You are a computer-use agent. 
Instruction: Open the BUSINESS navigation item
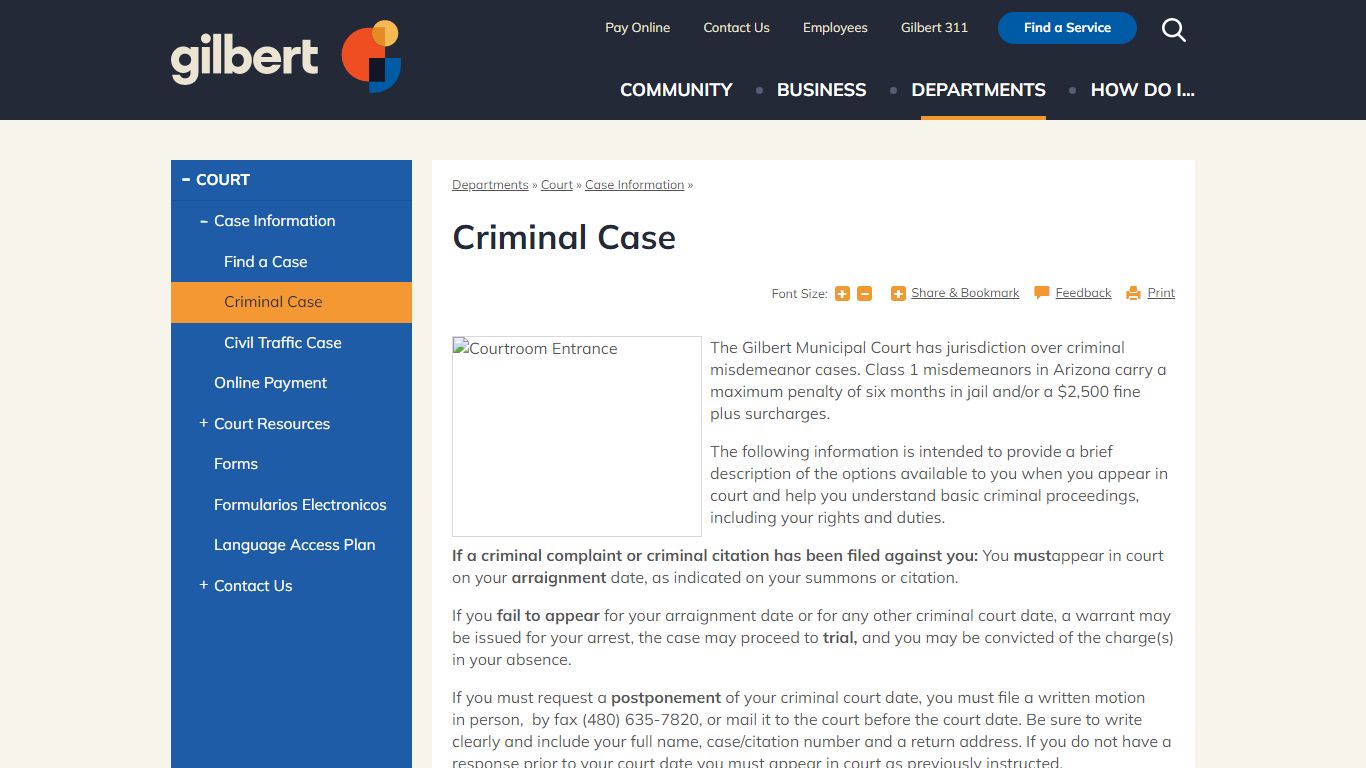(821, 90)
